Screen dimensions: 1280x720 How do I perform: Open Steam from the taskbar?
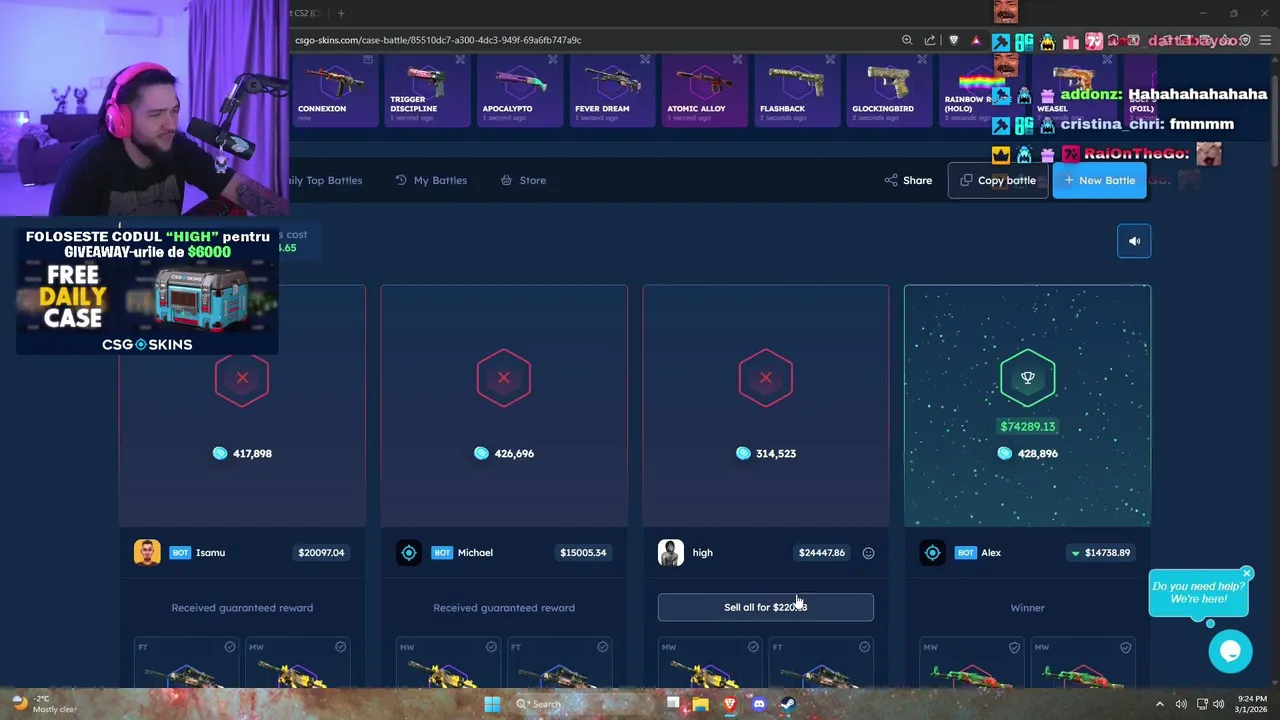[x=787, y=704]
